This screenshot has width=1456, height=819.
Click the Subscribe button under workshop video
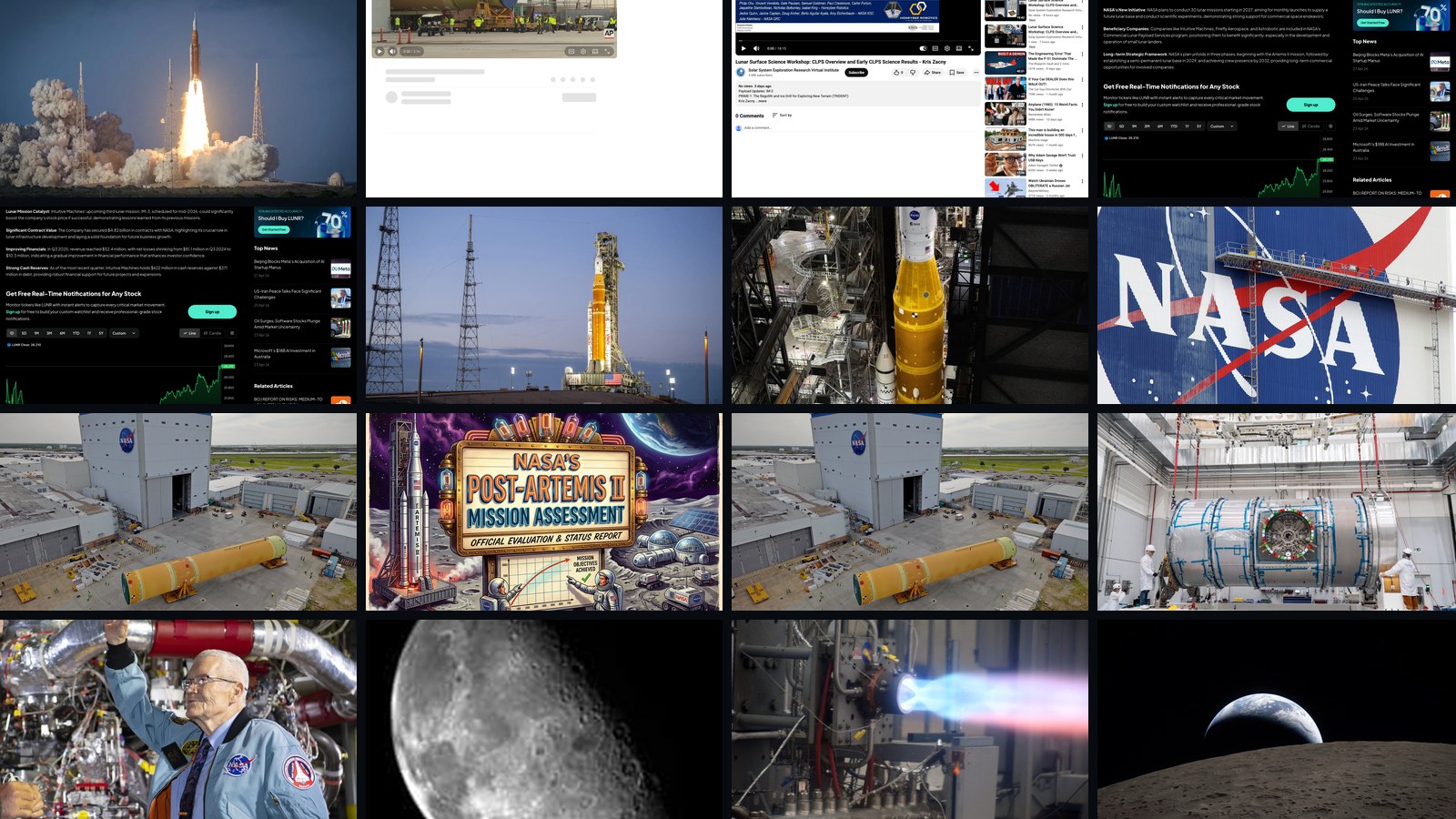pyautogui.click(x=856, y=72)
